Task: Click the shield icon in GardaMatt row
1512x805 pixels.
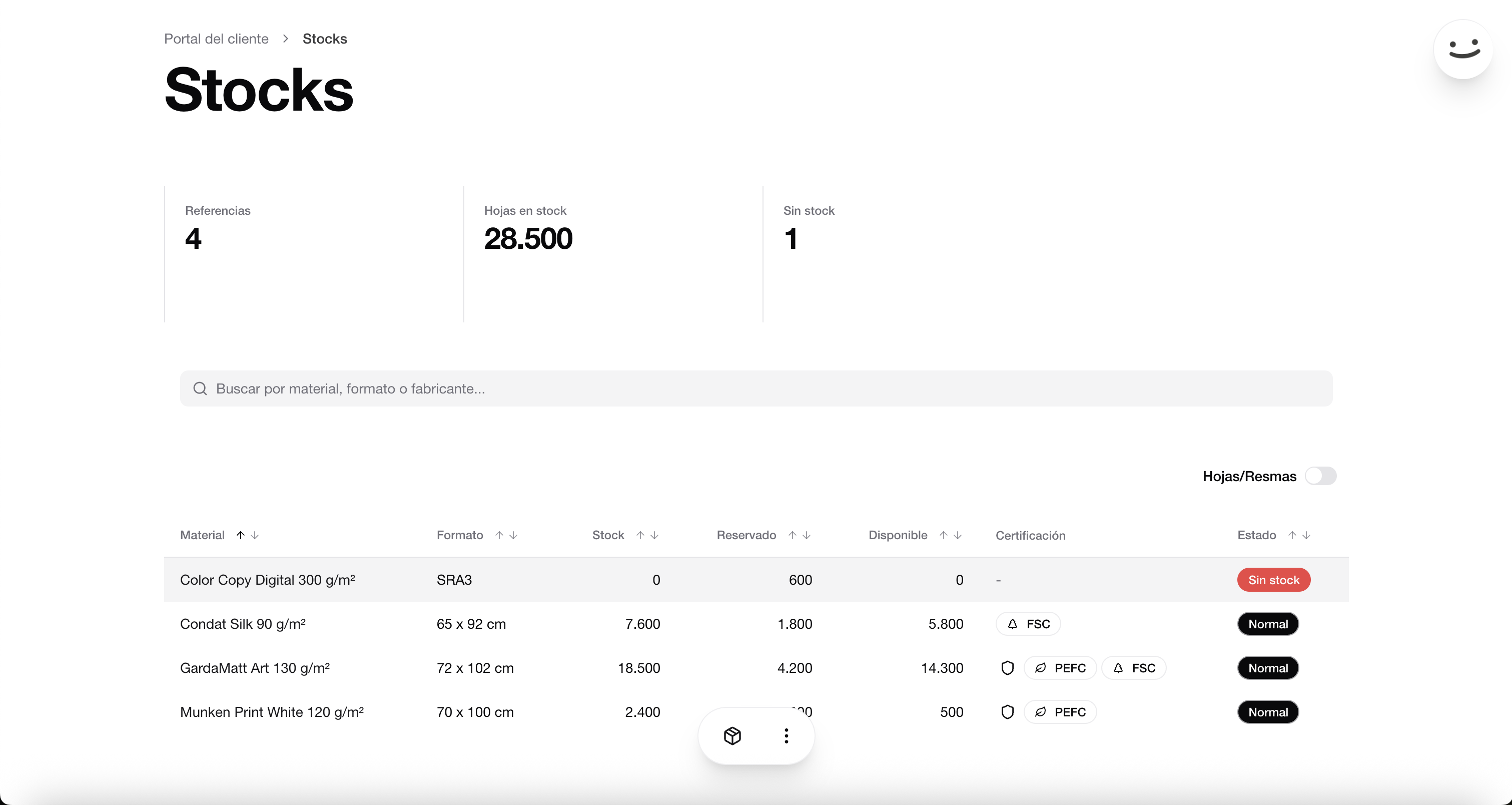Action: coord(1007,668)
